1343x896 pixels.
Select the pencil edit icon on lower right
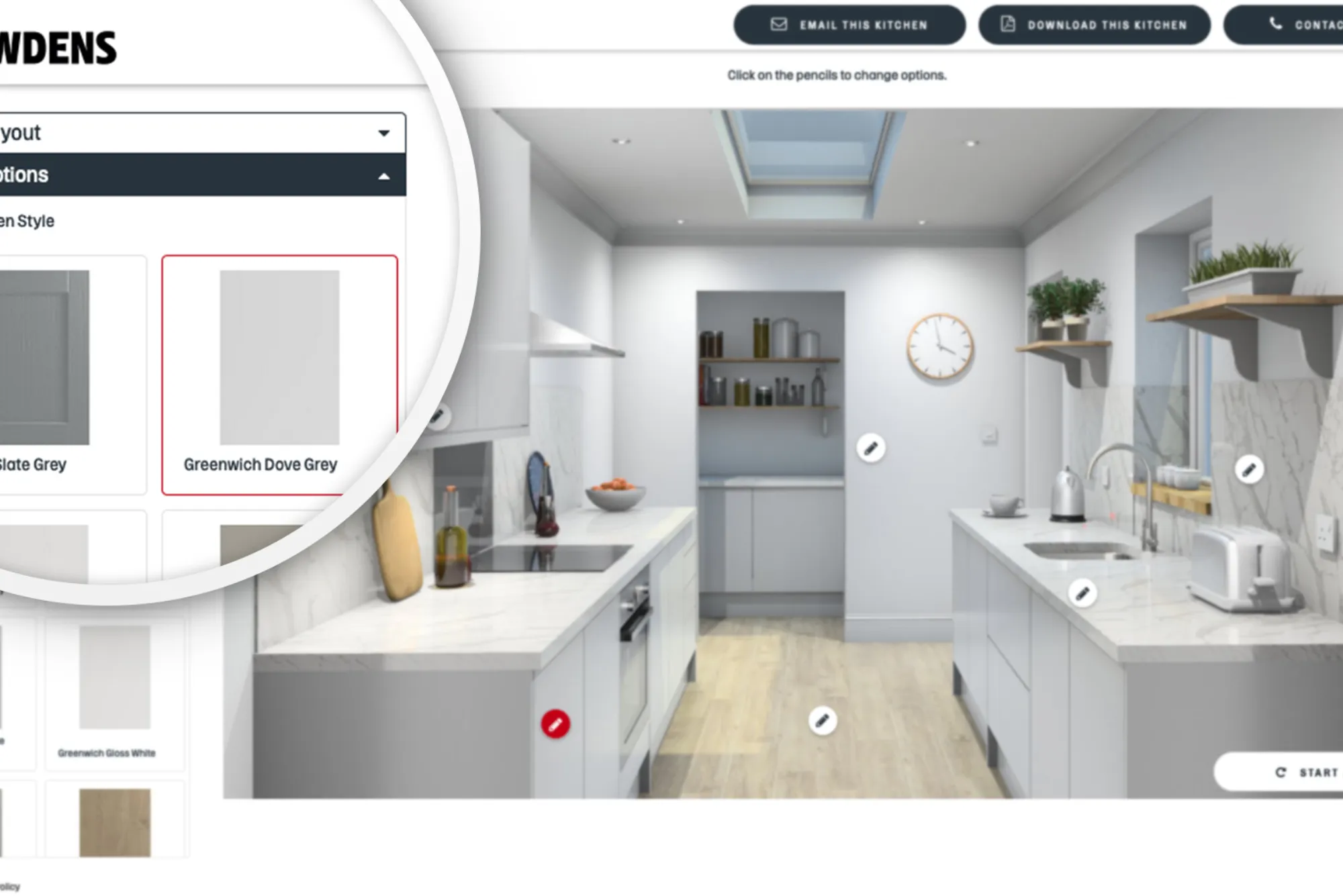click(x=1083, y=590)
